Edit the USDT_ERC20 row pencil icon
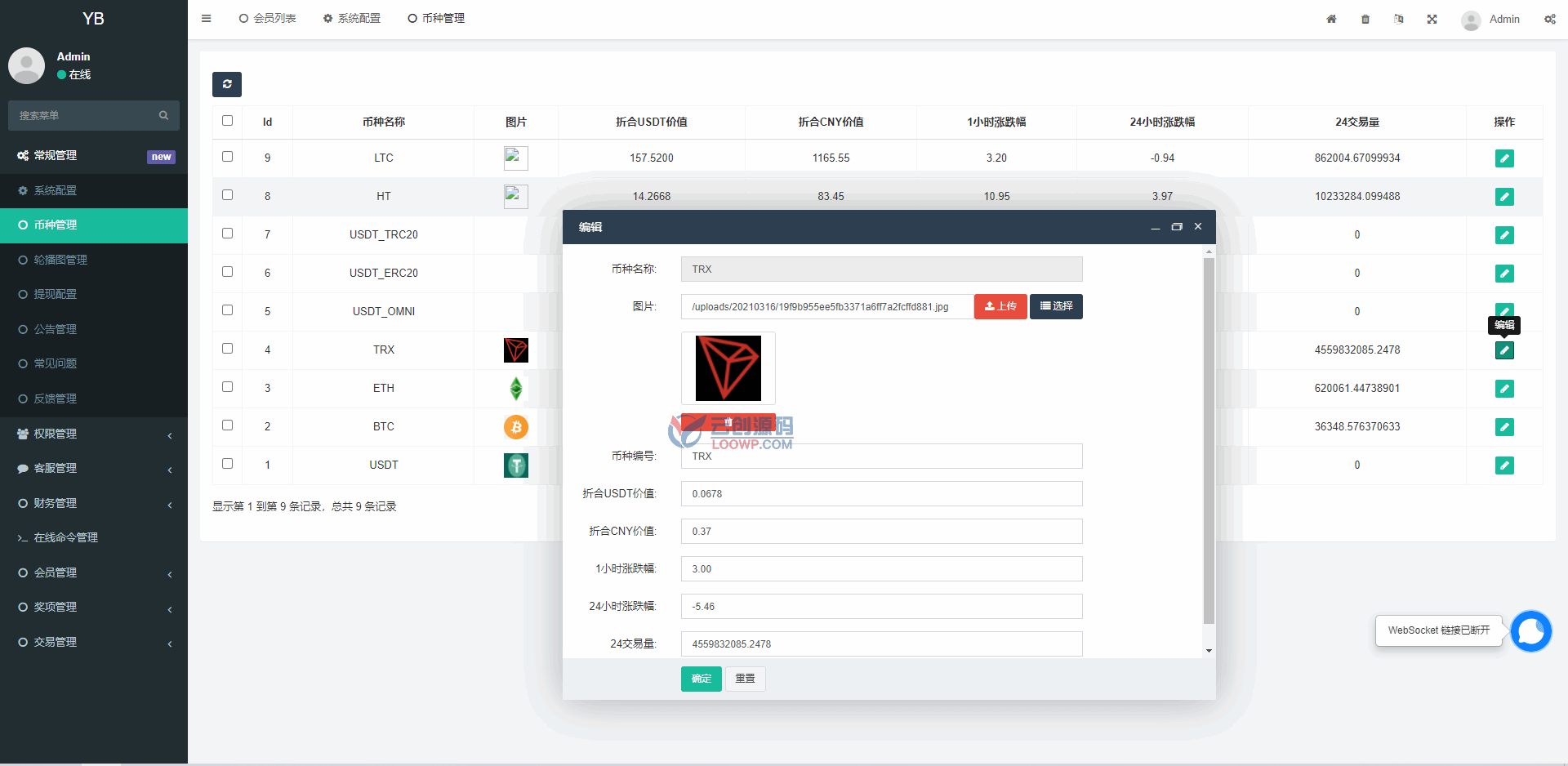The image size is (1568, 766). click(1504, 274)
